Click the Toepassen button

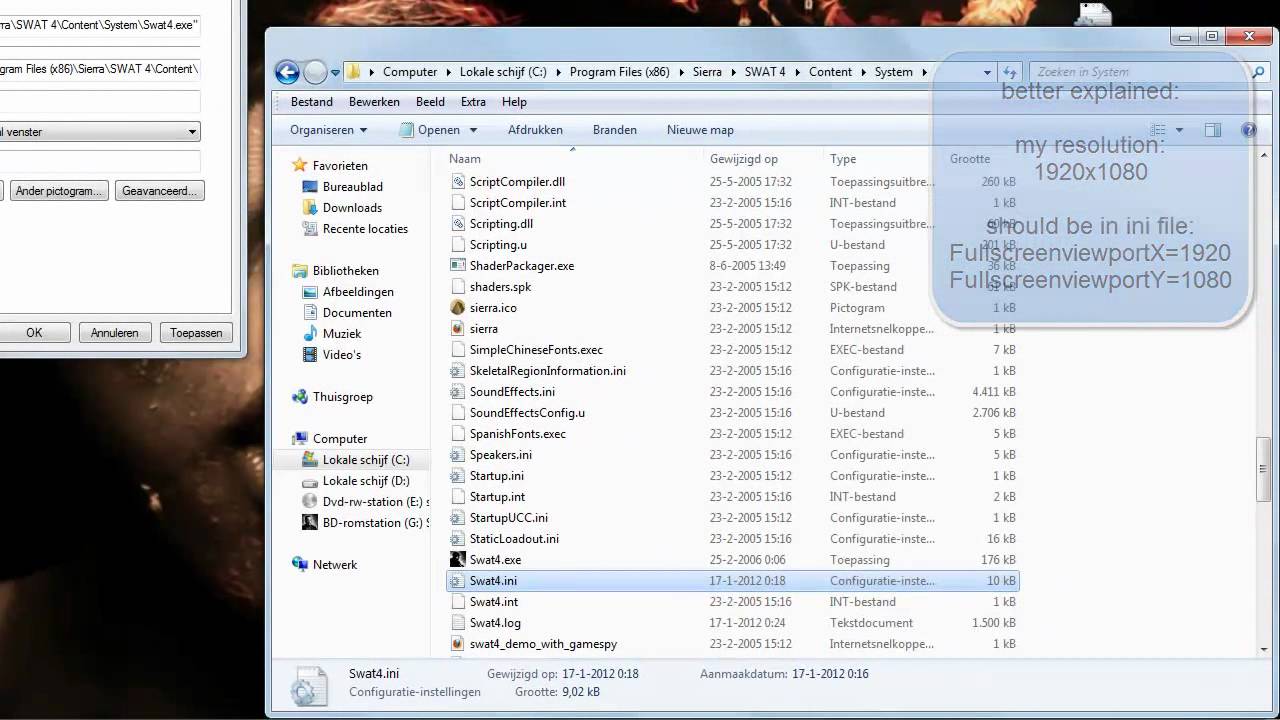pyautogui.click(x=195, y=332)
